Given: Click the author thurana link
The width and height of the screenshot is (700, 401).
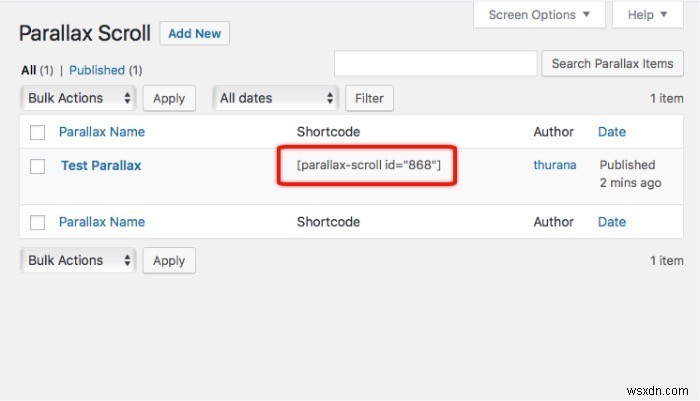Looking at the screenshot, I should coord(555,165).
